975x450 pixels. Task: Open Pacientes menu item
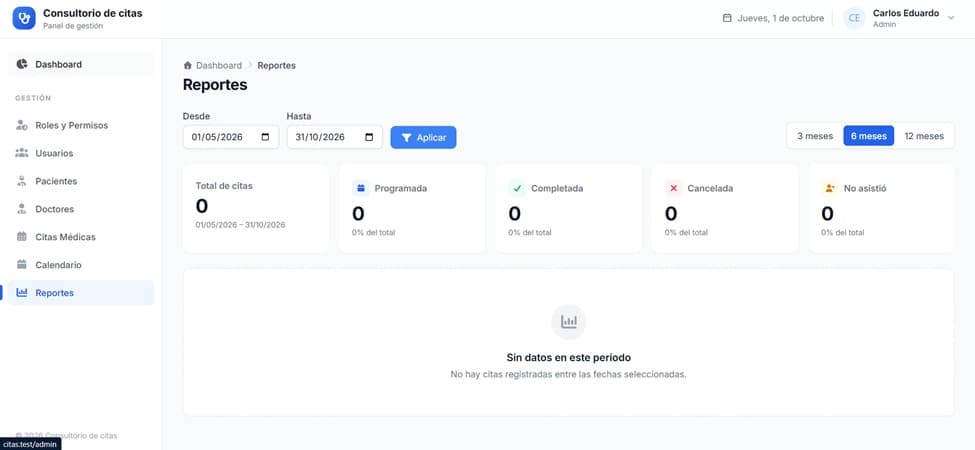(81, 181)
